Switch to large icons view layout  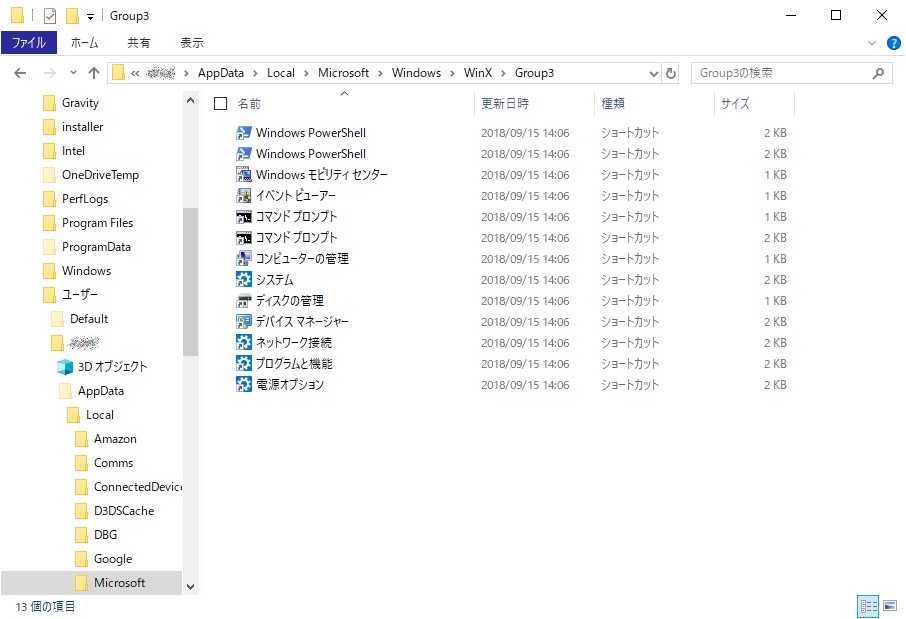[890, 606]
